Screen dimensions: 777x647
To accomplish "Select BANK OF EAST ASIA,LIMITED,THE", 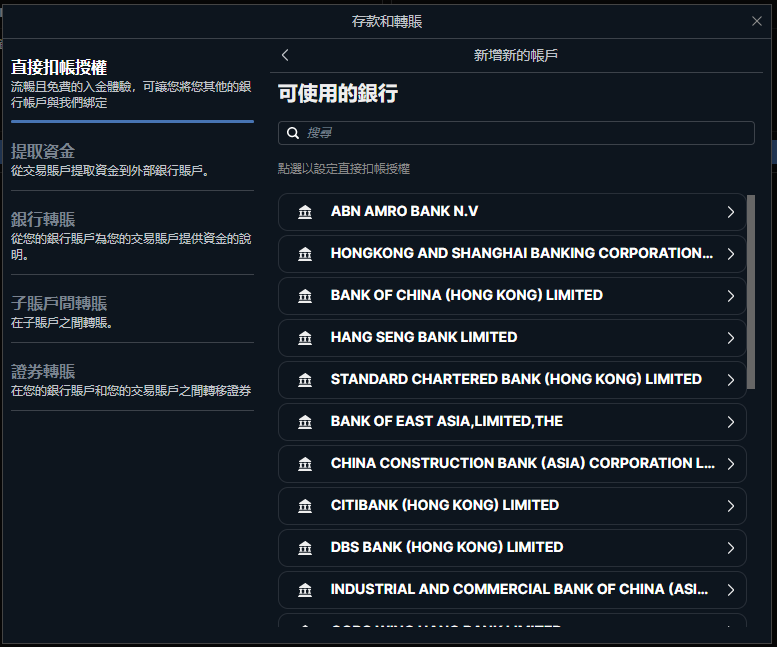I will 512,422.
